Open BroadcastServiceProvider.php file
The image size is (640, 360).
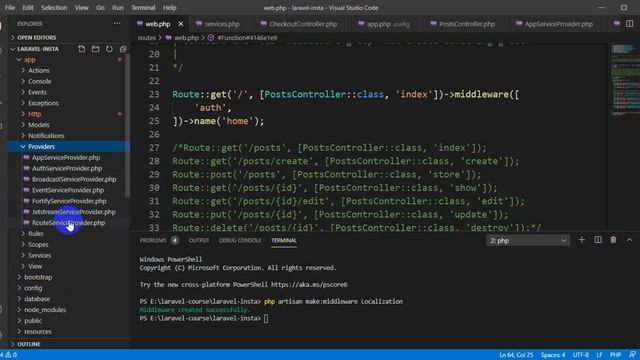74,179
